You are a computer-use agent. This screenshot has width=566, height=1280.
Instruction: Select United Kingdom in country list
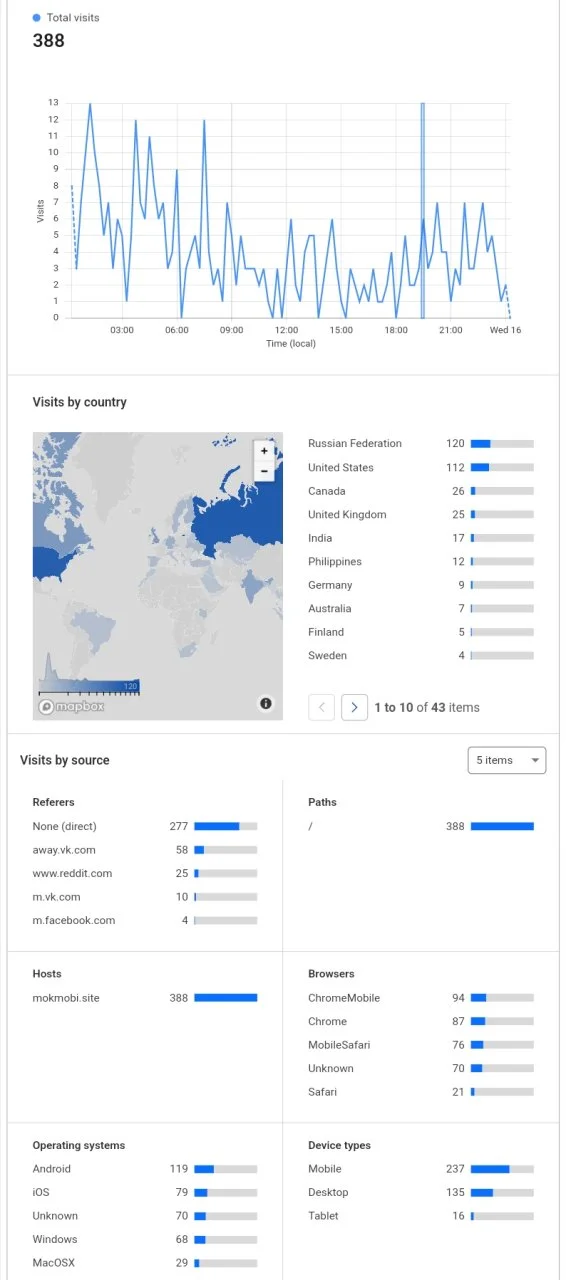click(x=421, y=514)
